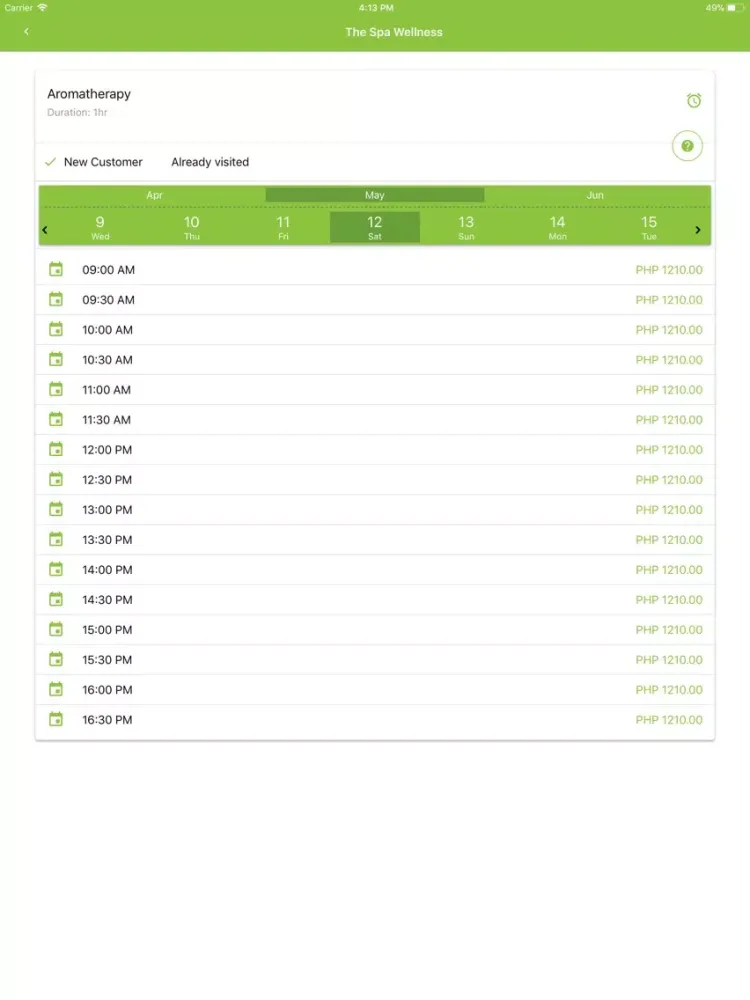Viewport: 750px width, 1000px height.
Task: Select the Already visited option
Action: coord(210,162)
